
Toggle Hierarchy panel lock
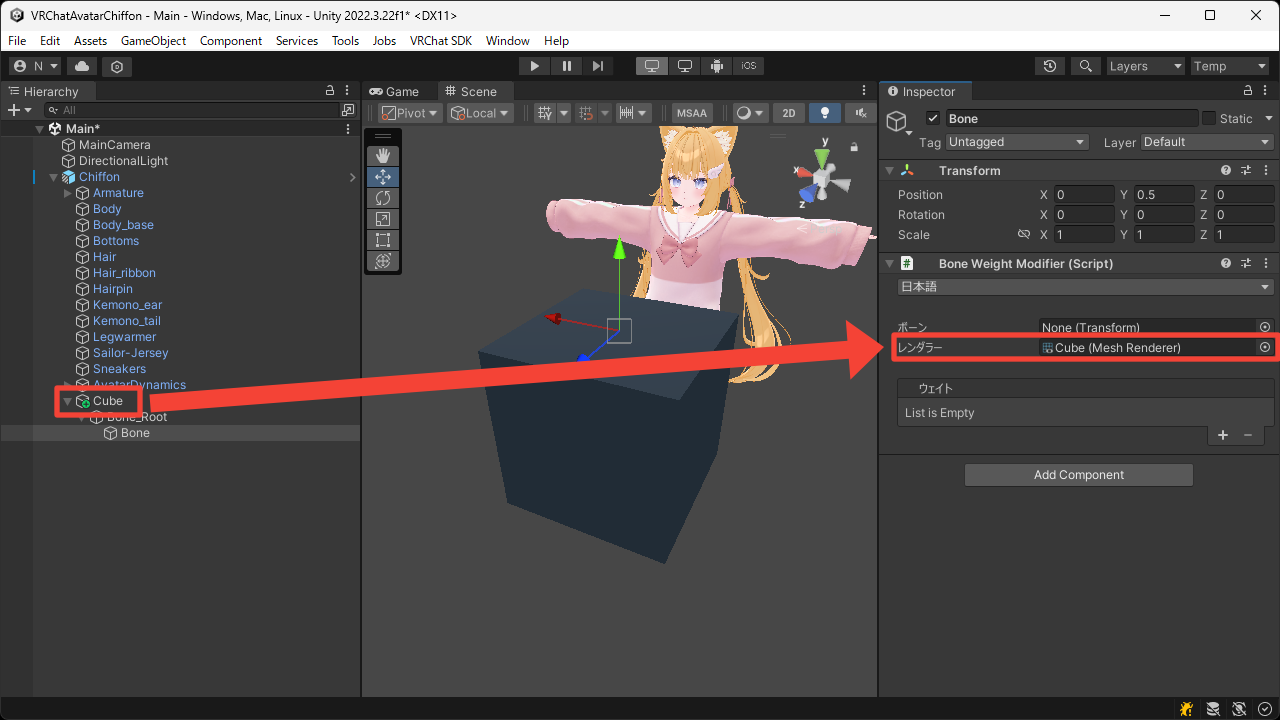(x=330, y=91)
